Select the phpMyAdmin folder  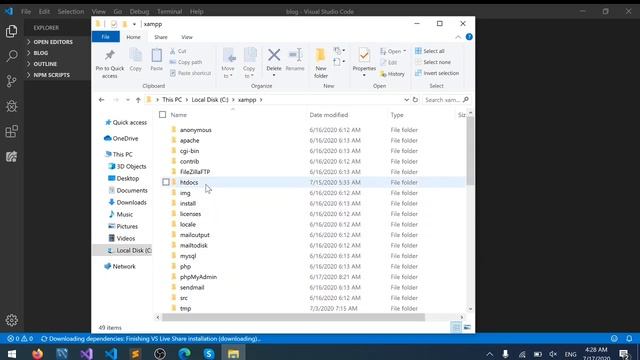(x=198, y=277)
